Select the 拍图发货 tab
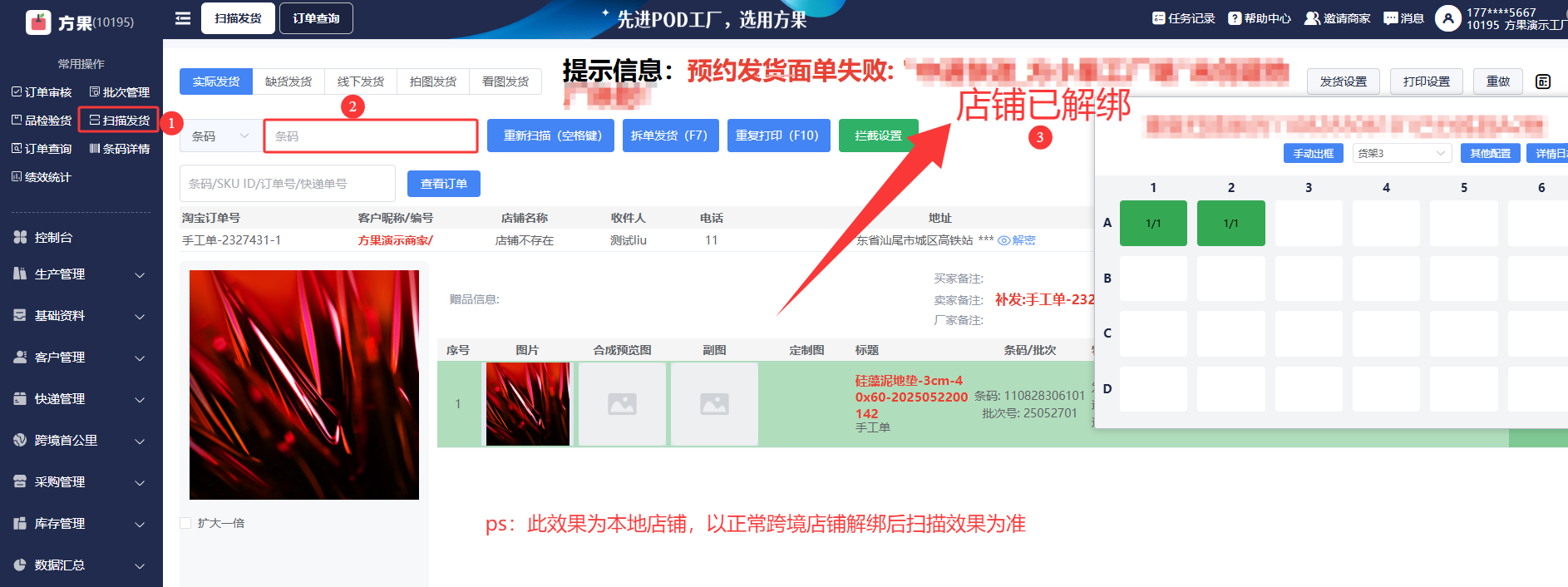Image resolution: width=1568 pixels, height=587 pixels. pyautogui.click(x=433, y=81)
